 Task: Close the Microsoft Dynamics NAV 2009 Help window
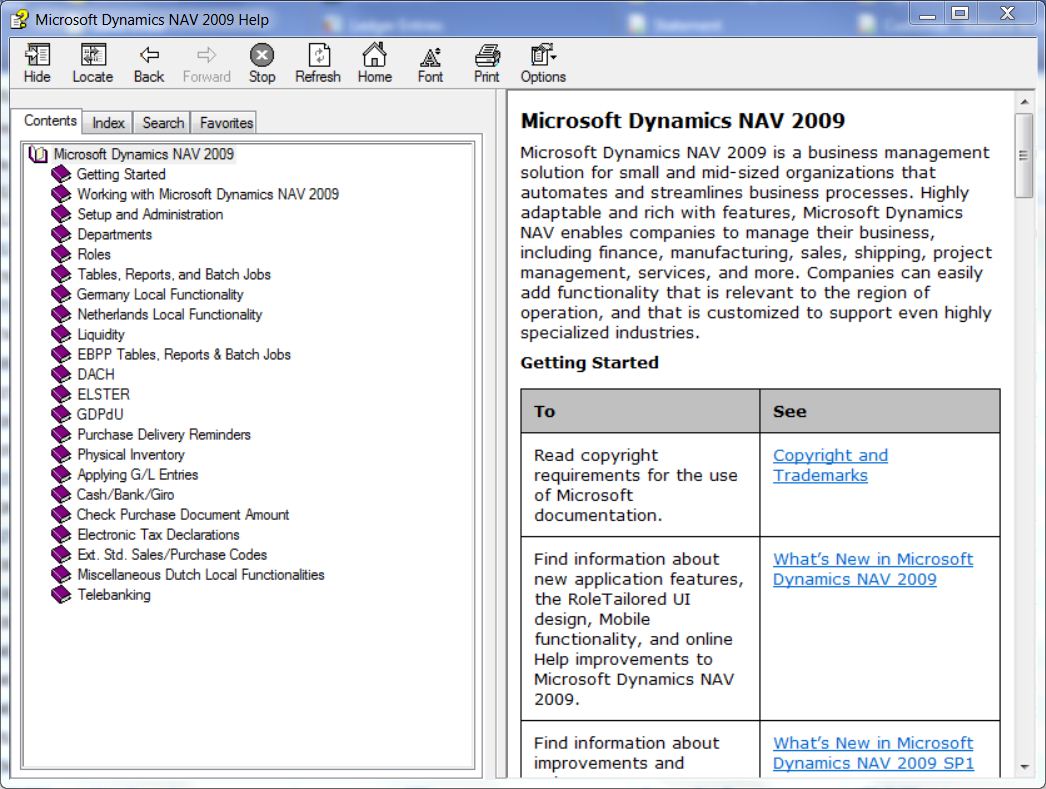(1007, 14)
